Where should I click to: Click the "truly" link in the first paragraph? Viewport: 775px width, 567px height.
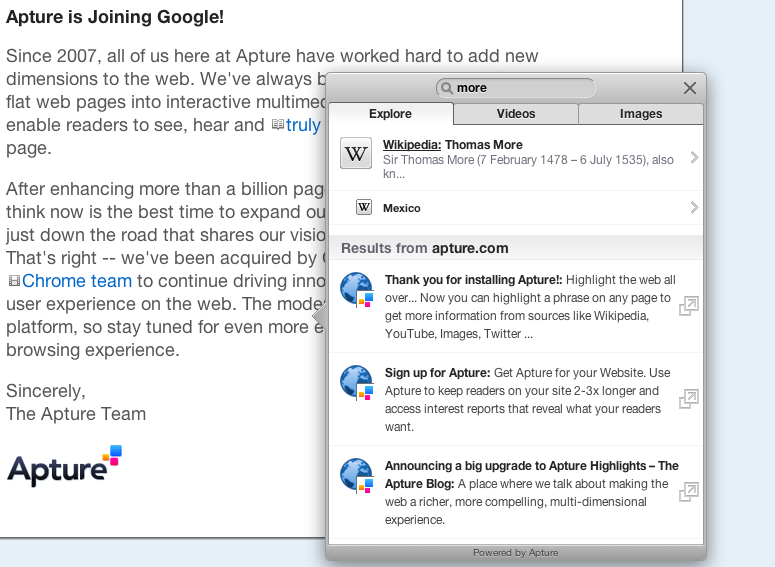pos(303,125)
